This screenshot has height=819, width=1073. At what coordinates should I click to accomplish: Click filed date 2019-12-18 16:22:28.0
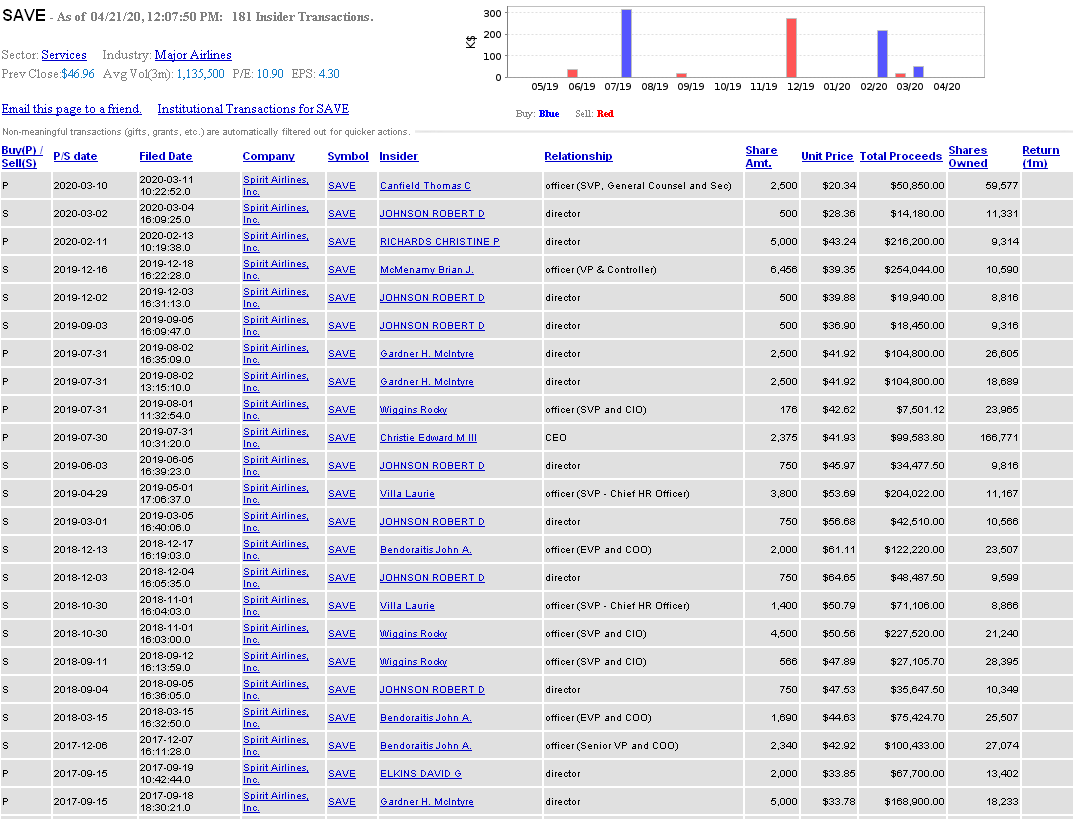166,270
